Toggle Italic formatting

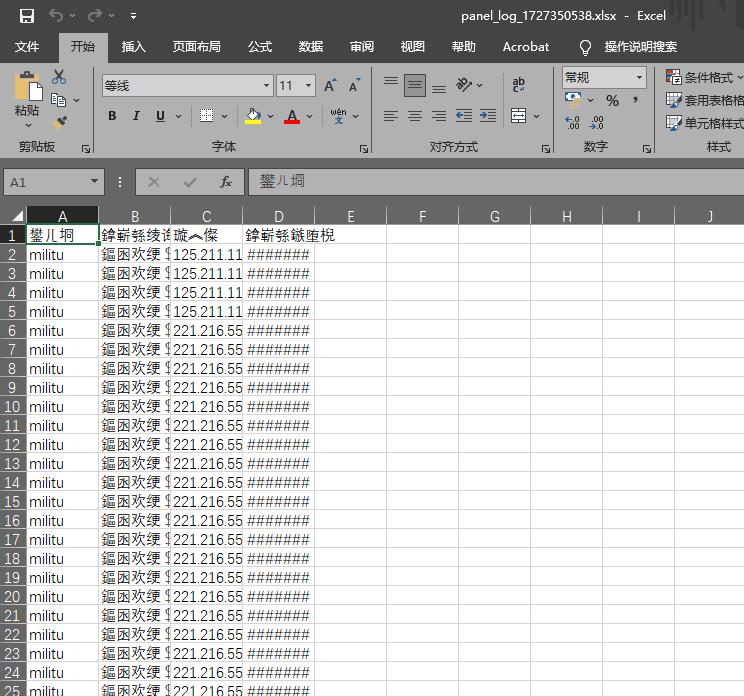coord(136,116)
